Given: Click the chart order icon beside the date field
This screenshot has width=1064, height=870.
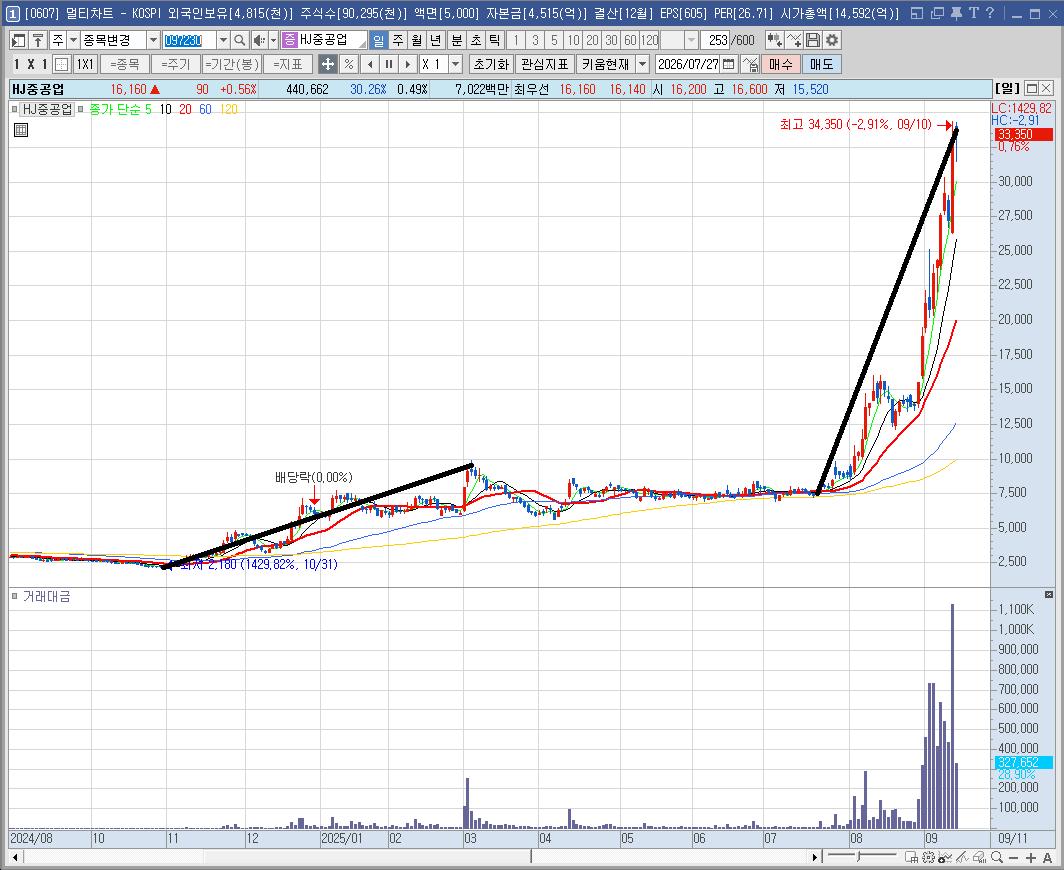Looking at the screenshot, I should pyautogui.click(x=750, y=64).
